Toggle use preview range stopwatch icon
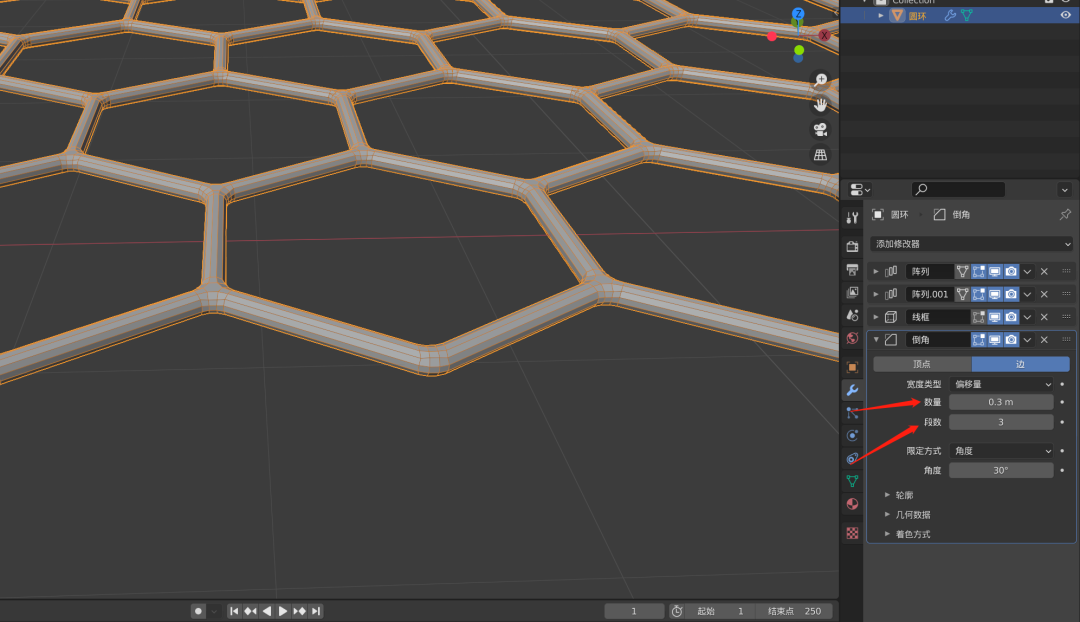Viewport: 1080px width, 622px height. (677, 611)
